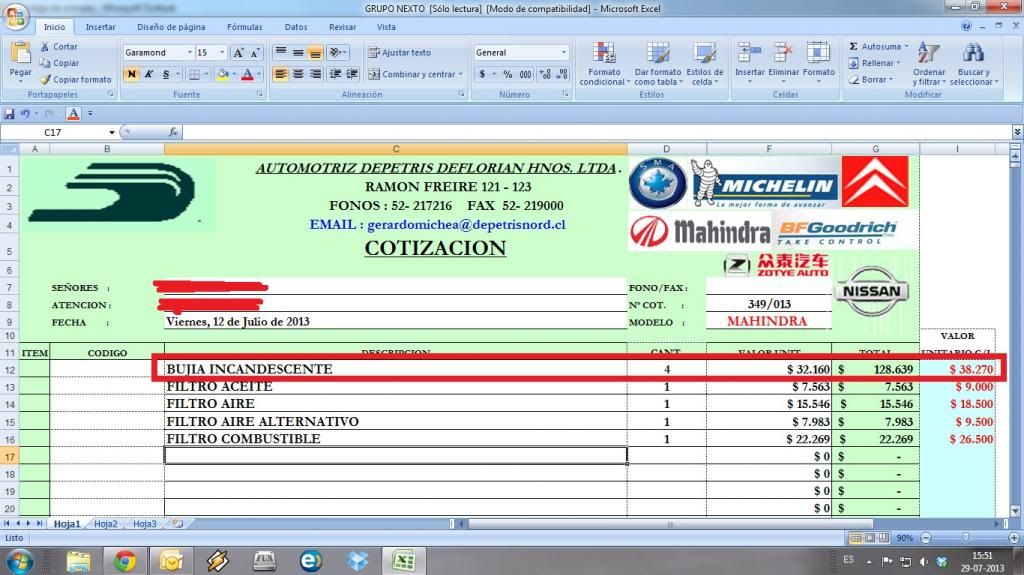Click the Copiar formato brush
This screenshot has width=1024, height=575.
pyautogui.click(x=44, y=79)
